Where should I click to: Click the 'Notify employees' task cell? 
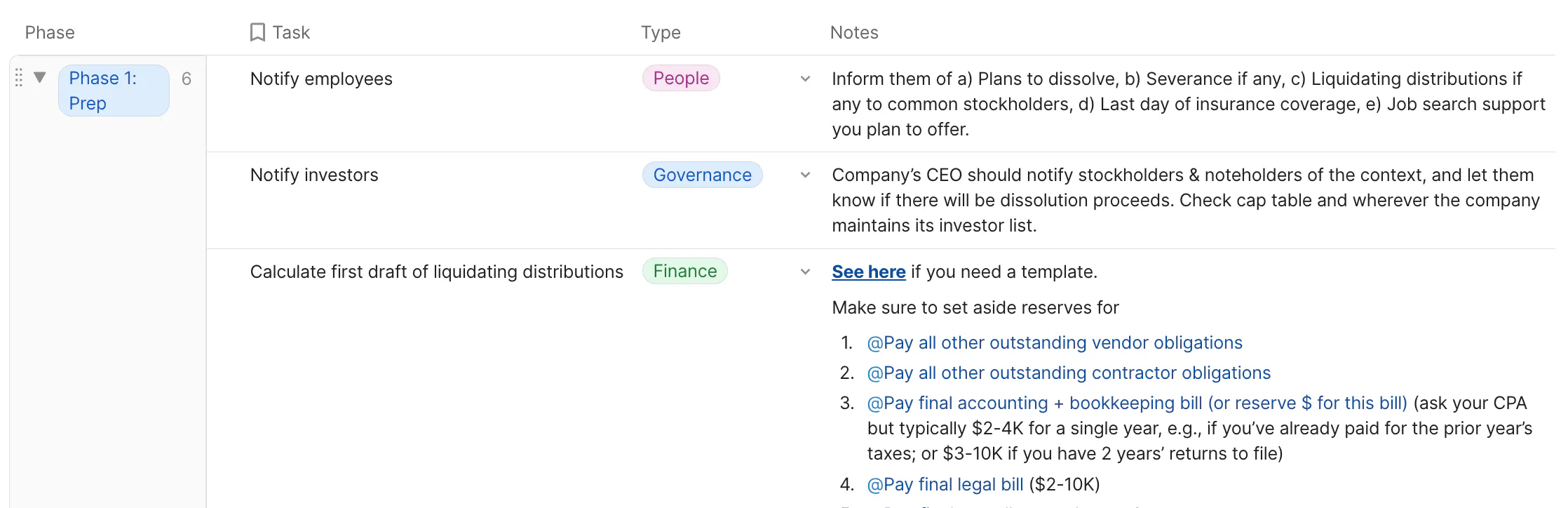321,79
